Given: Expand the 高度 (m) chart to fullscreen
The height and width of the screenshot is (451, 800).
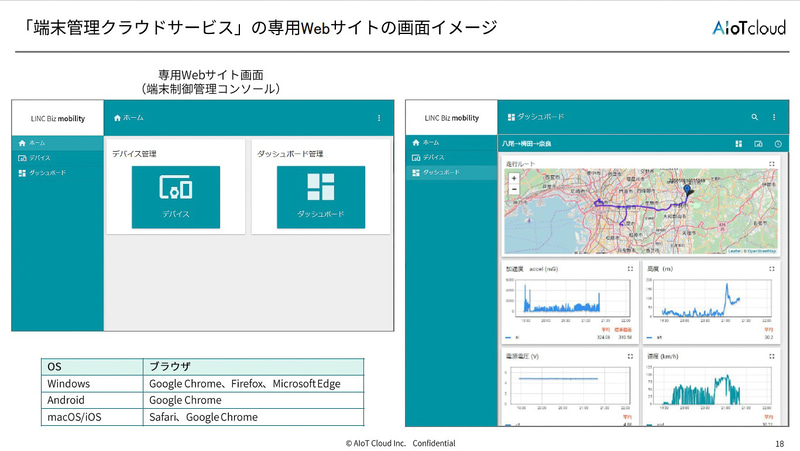Looking at the screenshot, I should (772, 268).
